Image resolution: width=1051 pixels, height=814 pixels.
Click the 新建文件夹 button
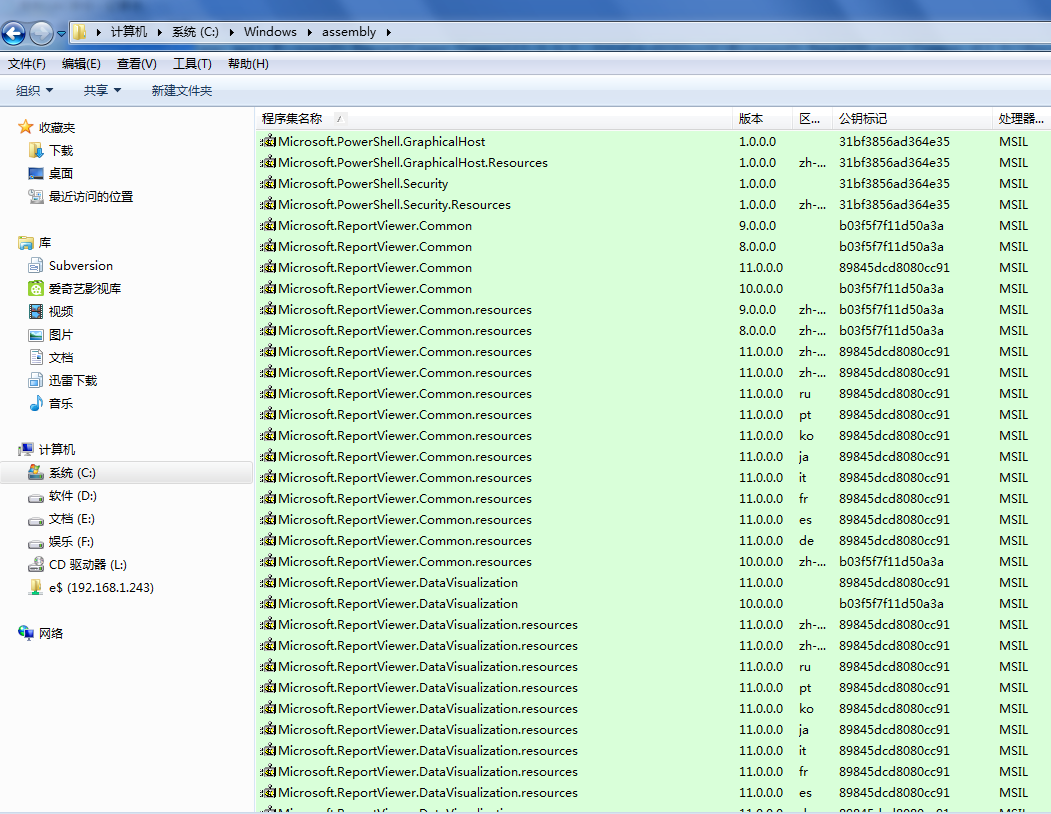184,90
